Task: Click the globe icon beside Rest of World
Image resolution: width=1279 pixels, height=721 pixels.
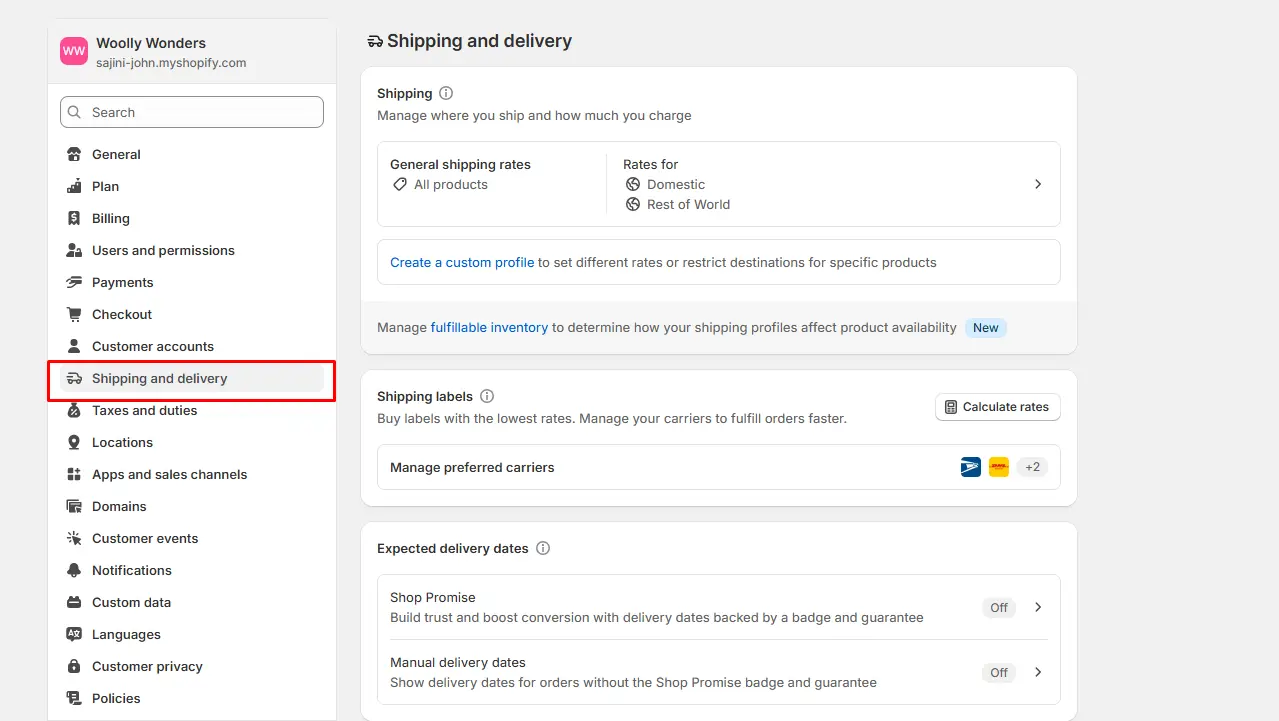Action: (x=633, y=204)
